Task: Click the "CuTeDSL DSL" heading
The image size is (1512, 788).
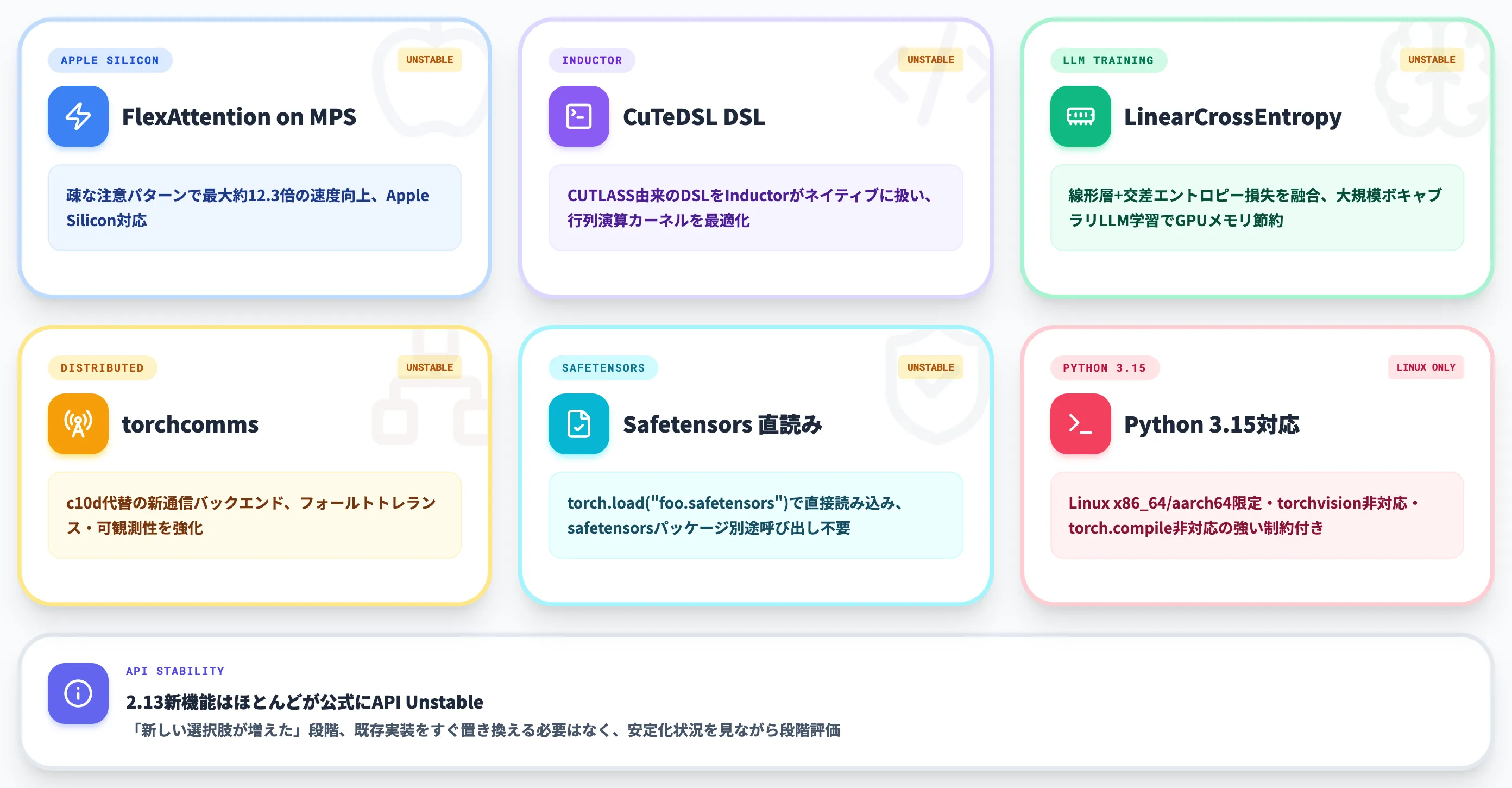Action: (694, 117)
